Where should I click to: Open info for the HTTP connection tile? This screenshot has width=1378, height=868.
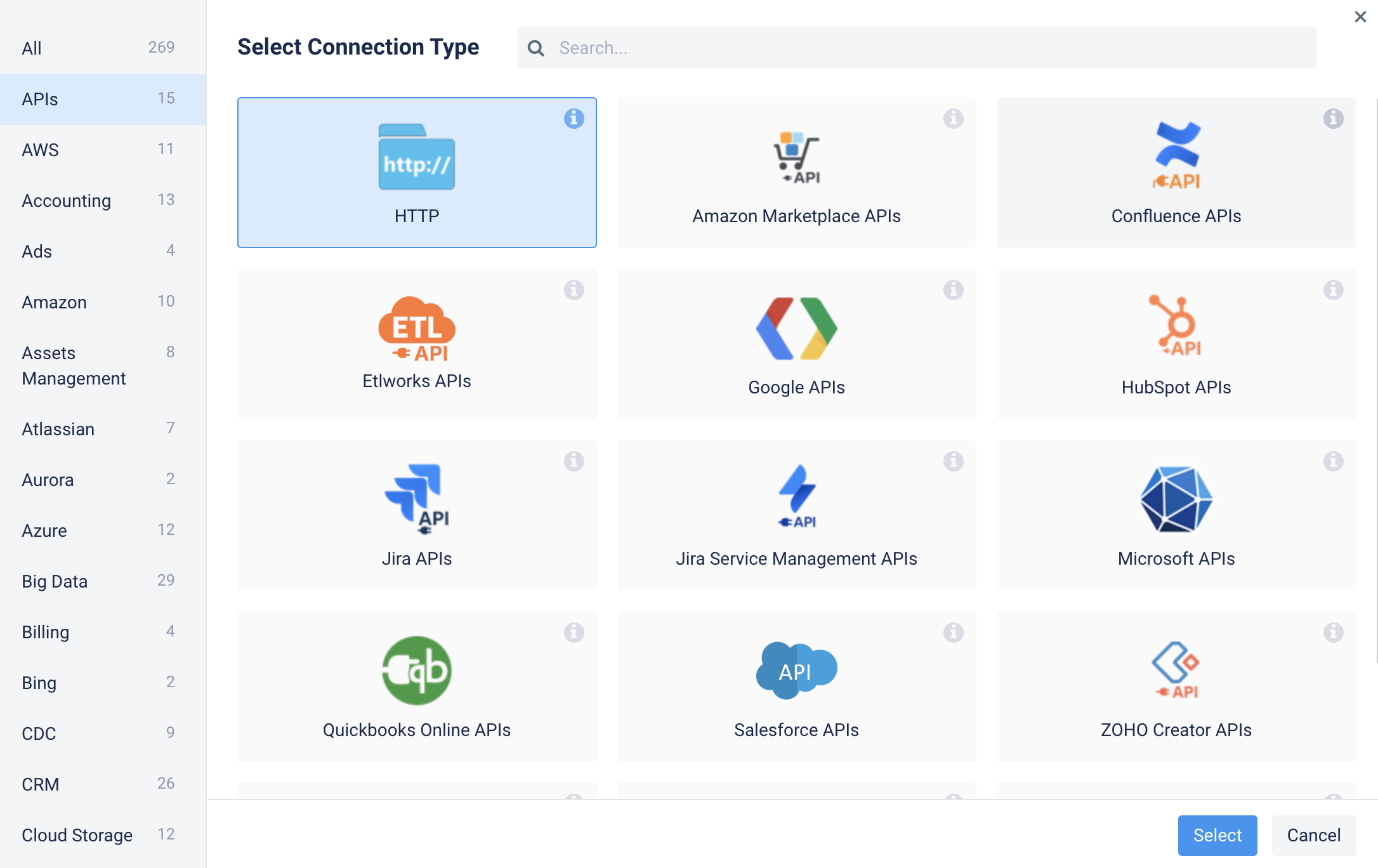click(574, 119)
